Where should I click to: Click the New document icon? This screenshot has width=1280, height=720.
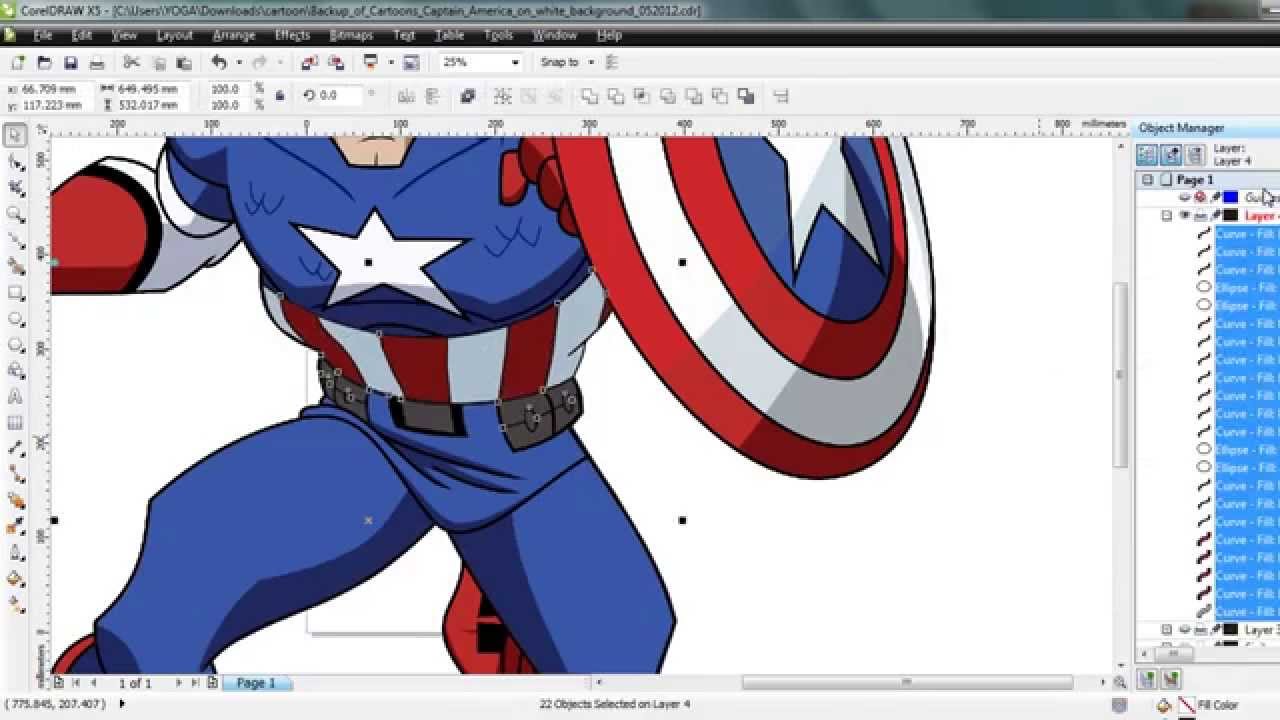(18, 62)
